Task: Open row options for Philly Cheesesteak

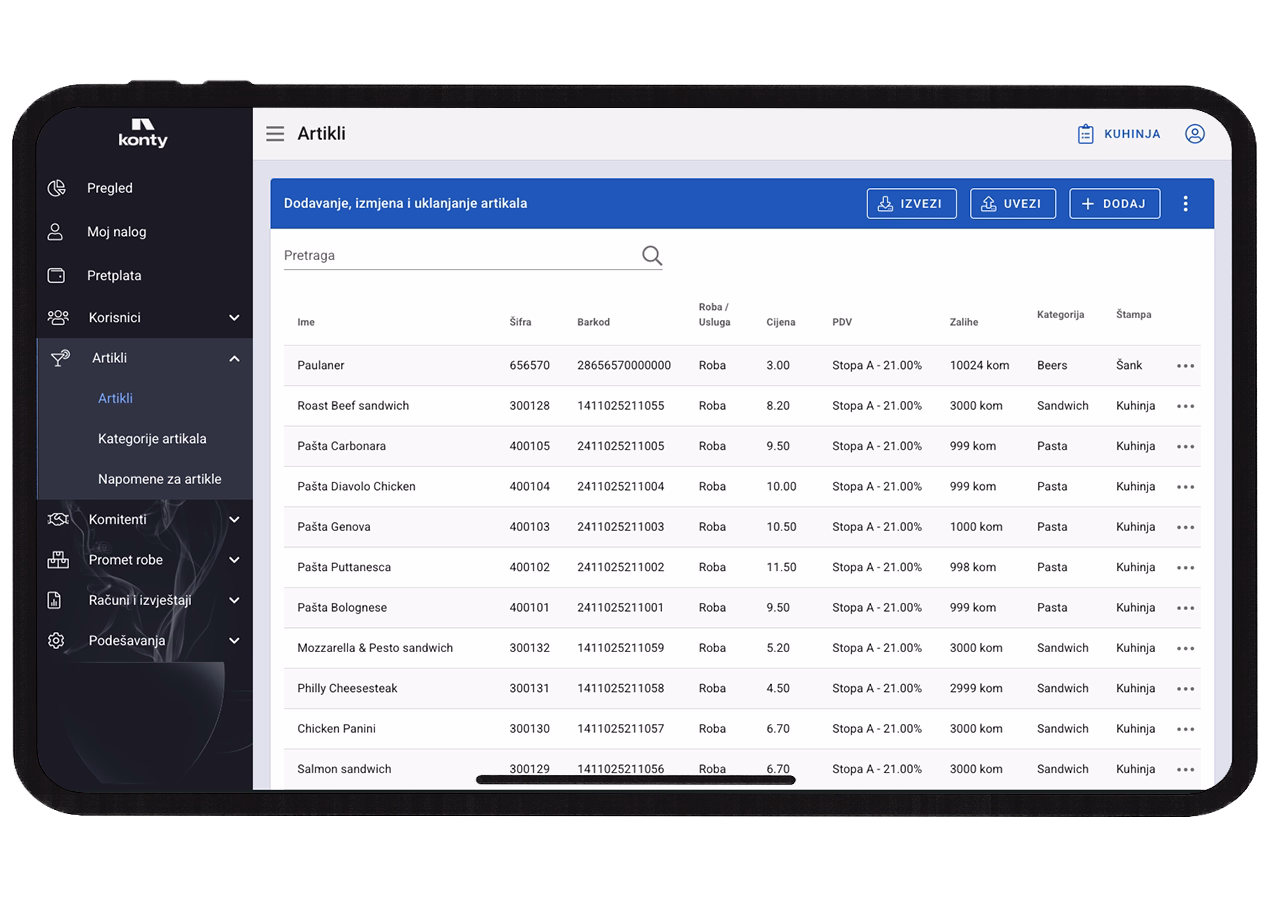Action: pyautogui.click(x=1186, y=689)
